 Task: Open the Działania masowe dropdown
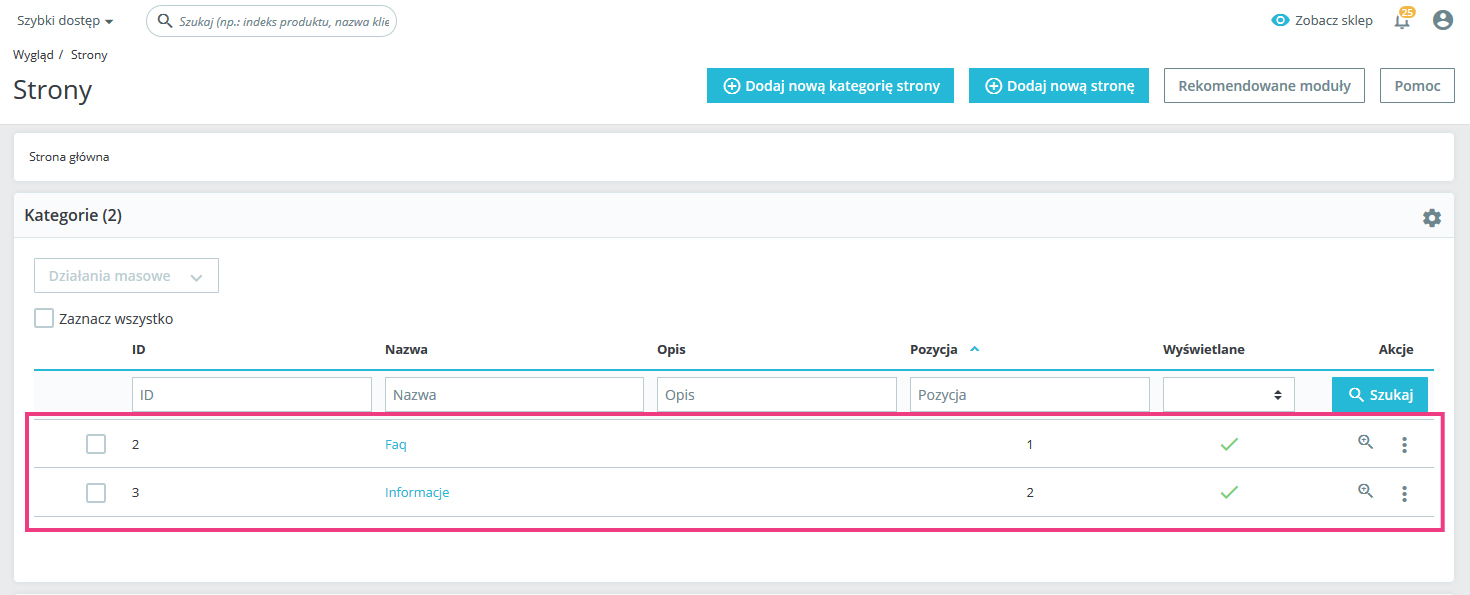126,276
